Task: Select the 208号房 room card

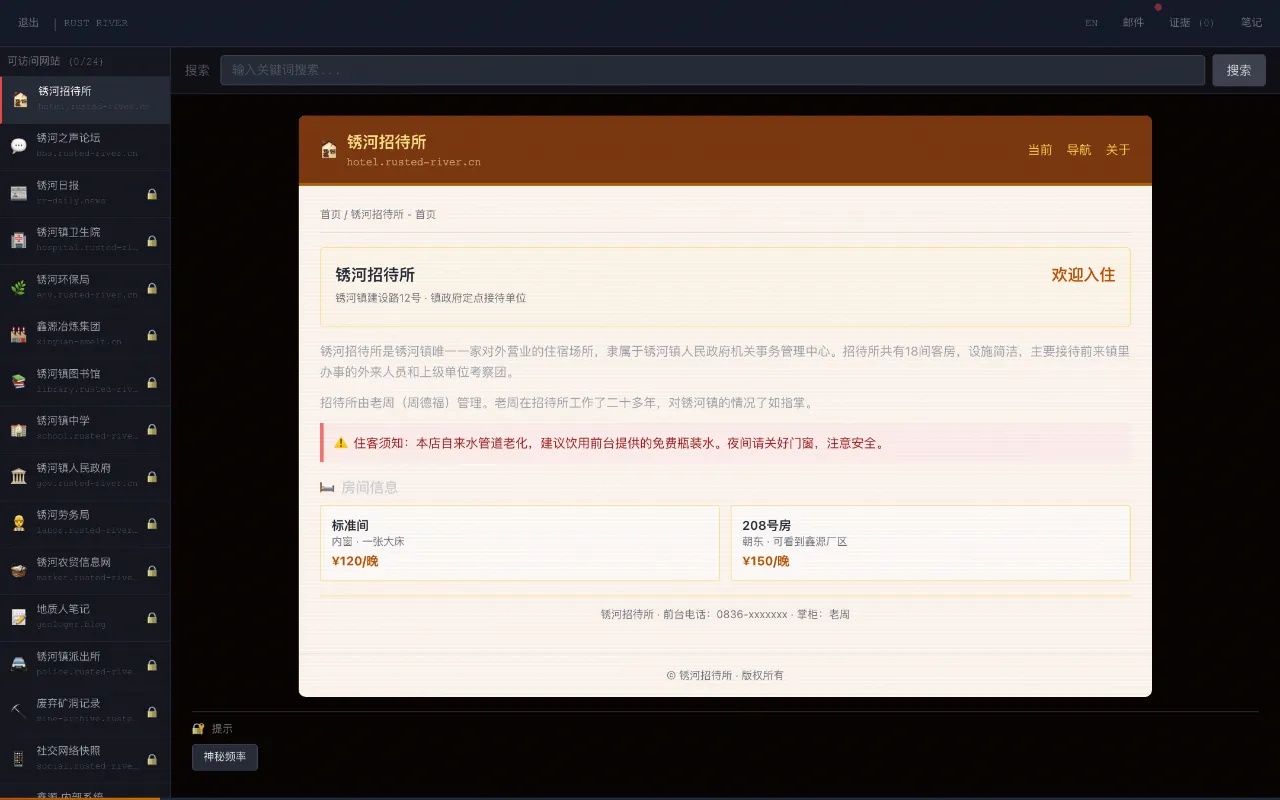Action: 930,543
